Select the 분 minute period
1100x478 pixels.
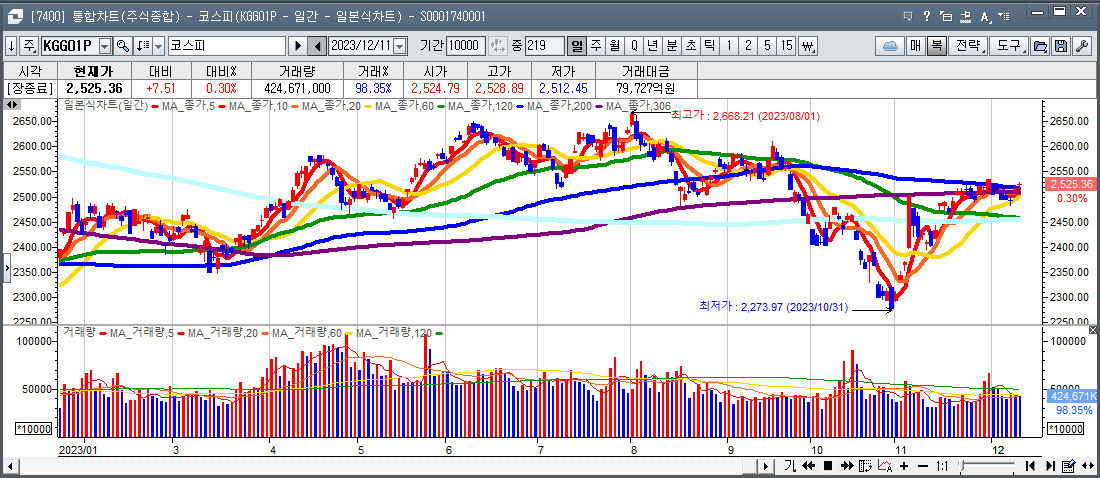672,46
